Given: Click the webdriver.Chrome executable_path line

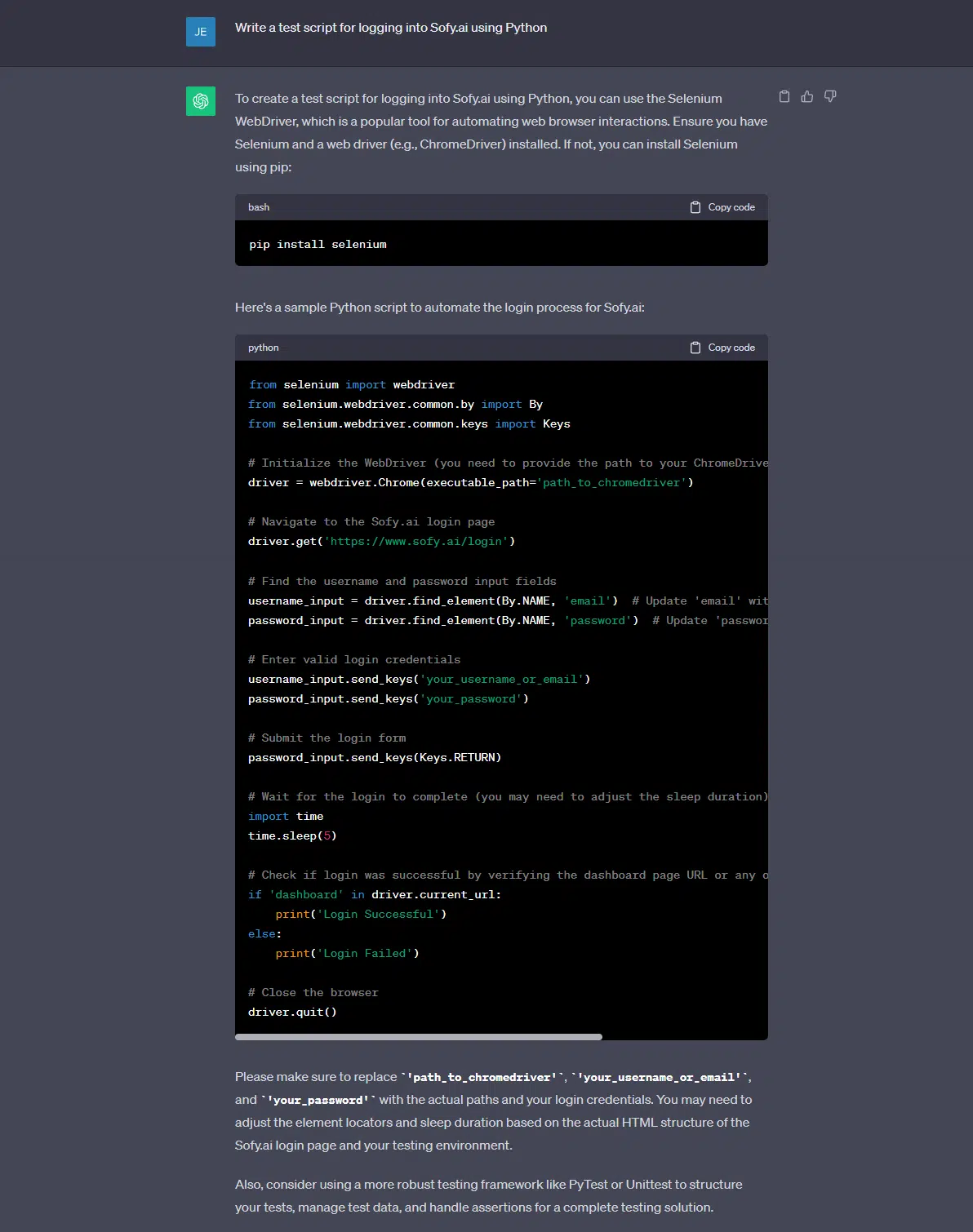Looking at the screenshot, I should [471, 483].
